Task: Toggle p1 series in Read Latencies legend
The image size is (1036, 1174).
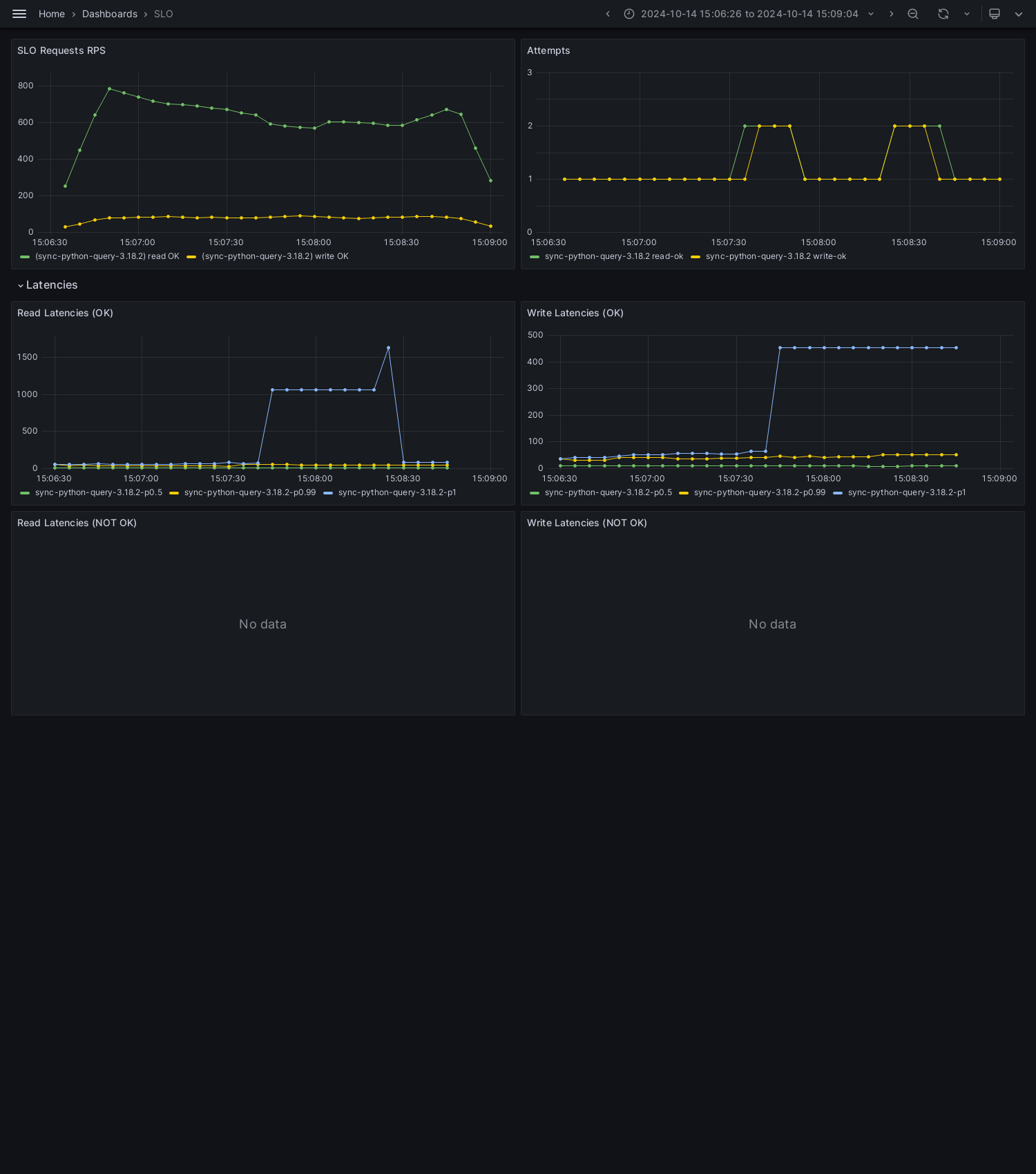Action: (397, 492)
